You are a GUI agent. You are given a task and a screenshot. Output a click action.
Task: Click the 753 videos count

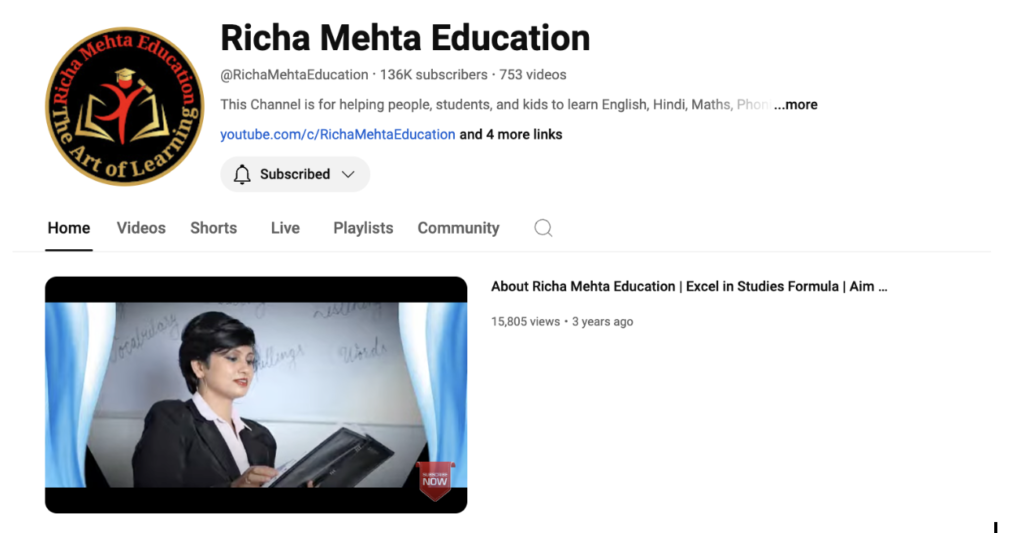click(533, 75)
